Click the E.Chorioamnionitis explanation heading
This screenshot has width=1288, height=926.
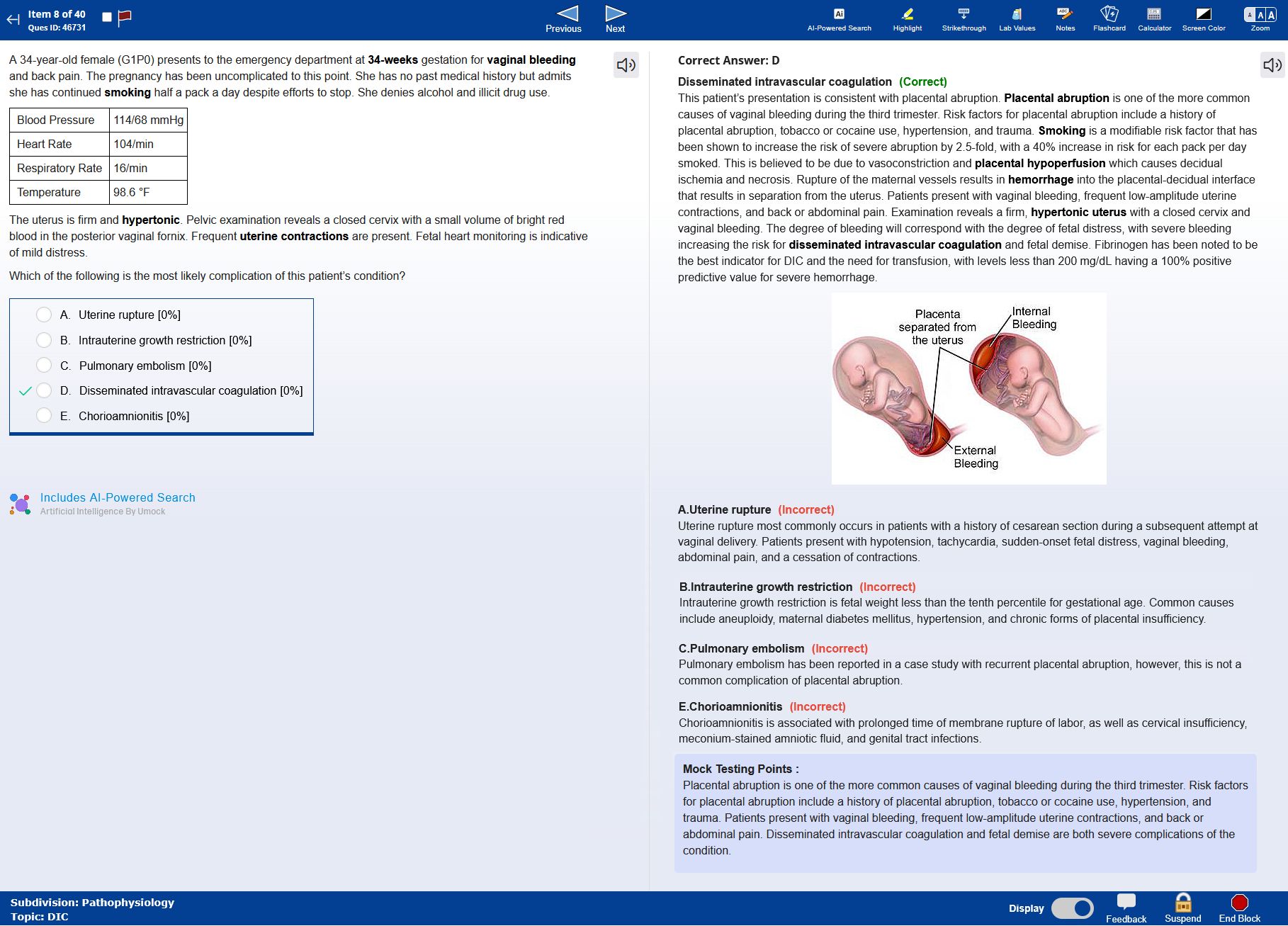coord(730,706)
